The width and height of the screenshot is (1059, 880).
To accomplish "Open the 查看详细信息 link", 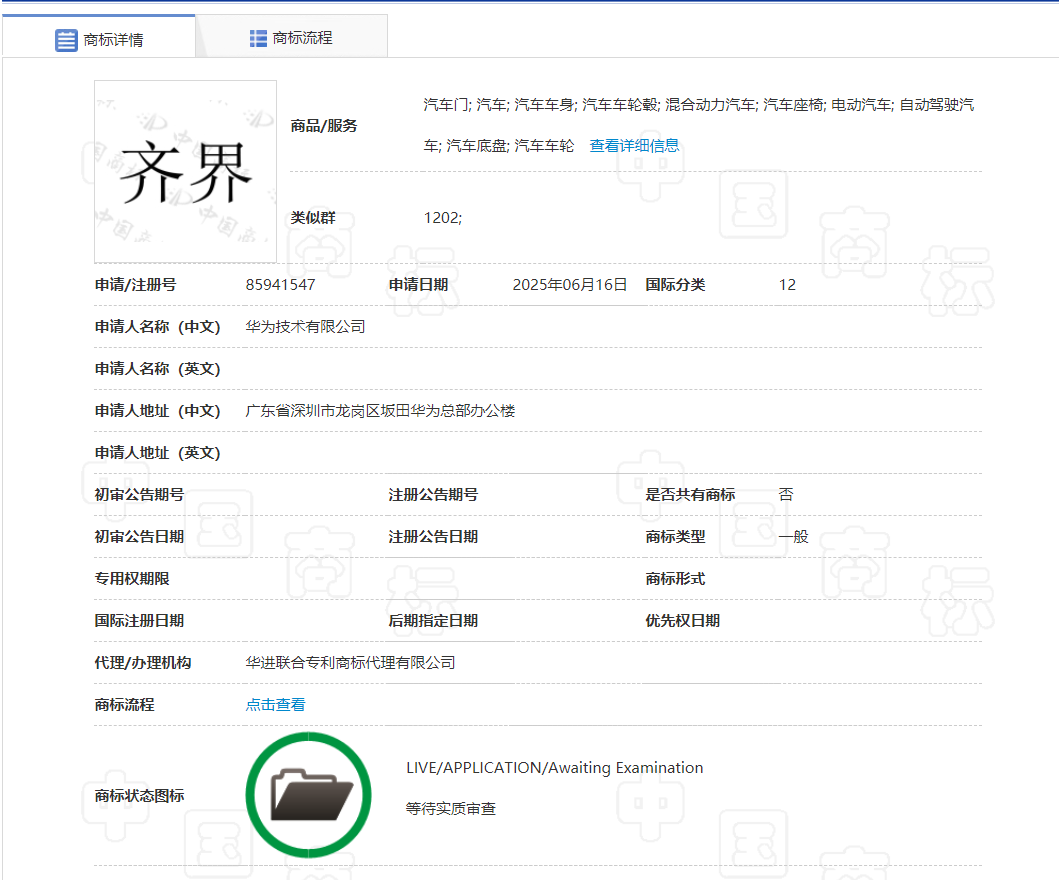I will tap(634, 146).
